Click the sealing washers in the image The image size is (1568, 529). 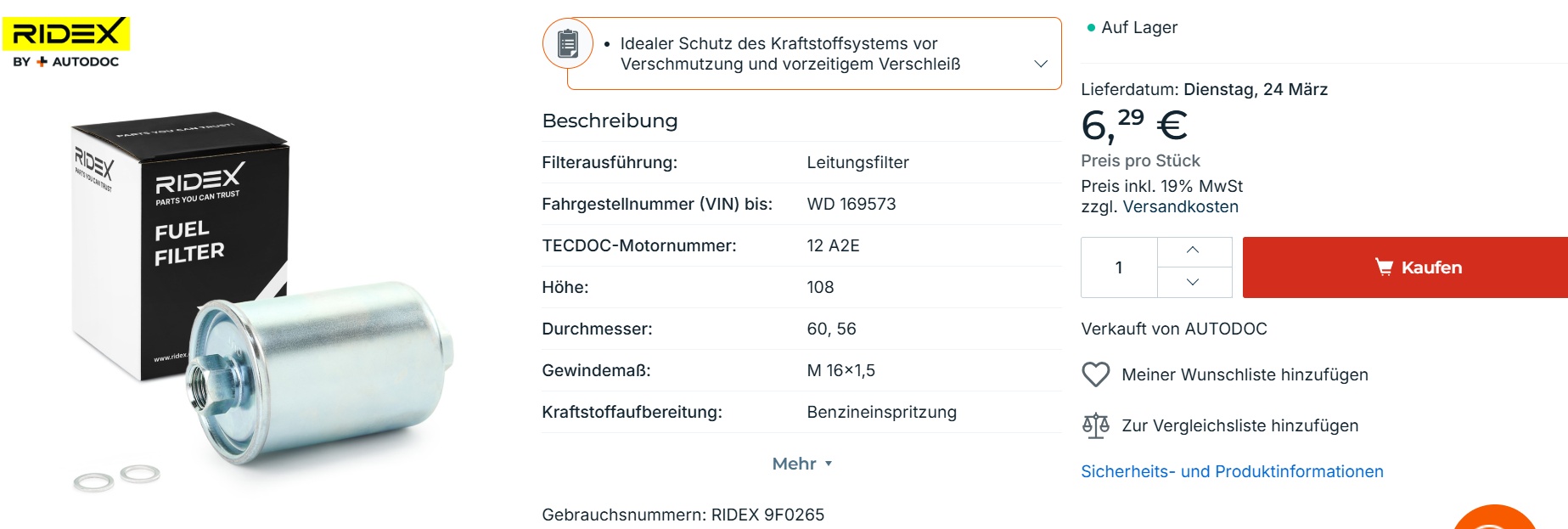[117, 478]
